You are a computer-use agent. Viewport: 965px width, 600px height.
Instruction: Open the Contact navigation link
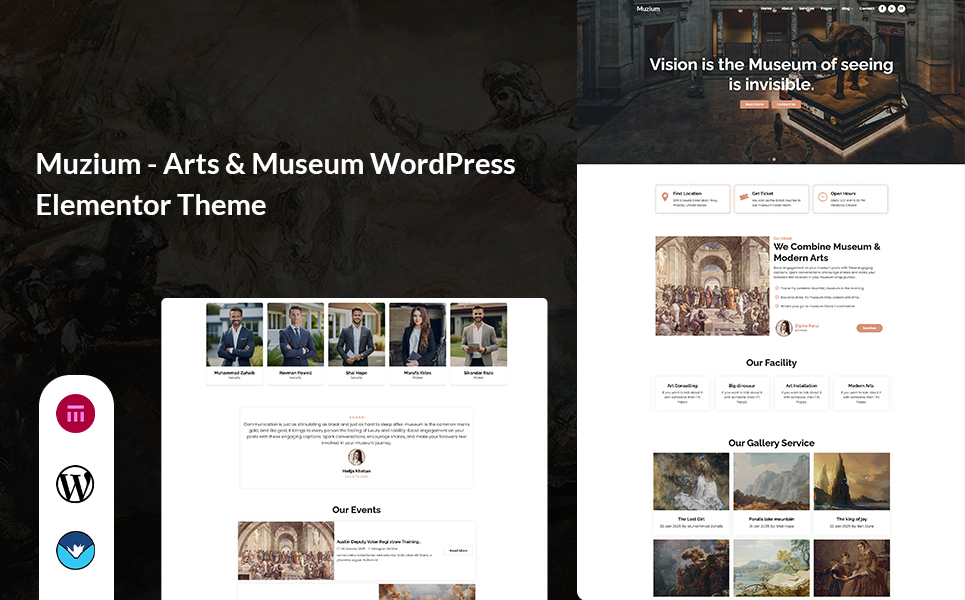tap(866, 9)
